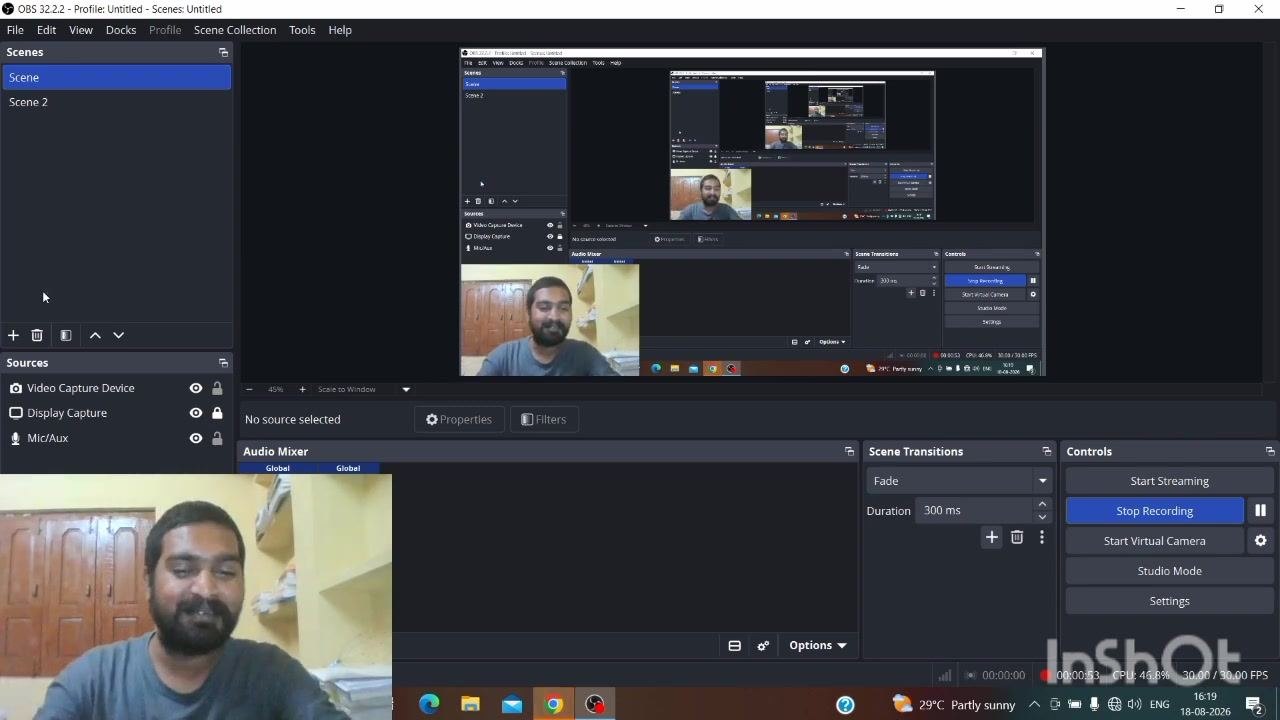Screen dimensions: 1280x720
Task: Open the Docks menu
Action: (121, 30)
